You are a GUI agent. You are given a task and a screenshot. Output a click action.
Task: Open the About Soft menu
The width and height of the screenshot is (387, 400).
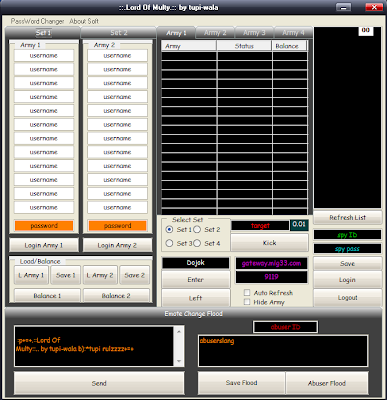tap(84, 21)
